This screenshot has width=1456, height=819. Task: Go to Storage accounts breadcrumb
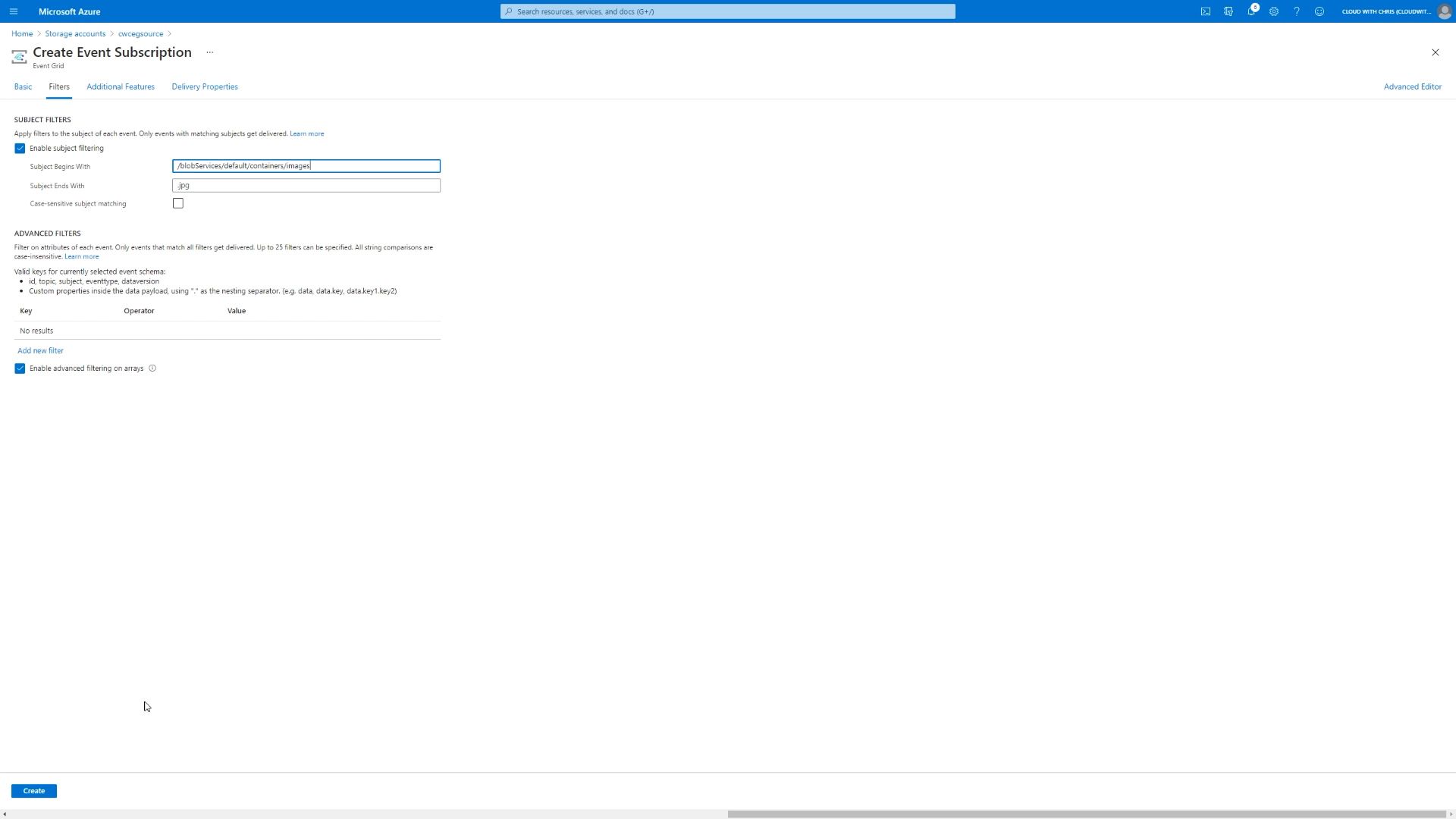point(75,33)
